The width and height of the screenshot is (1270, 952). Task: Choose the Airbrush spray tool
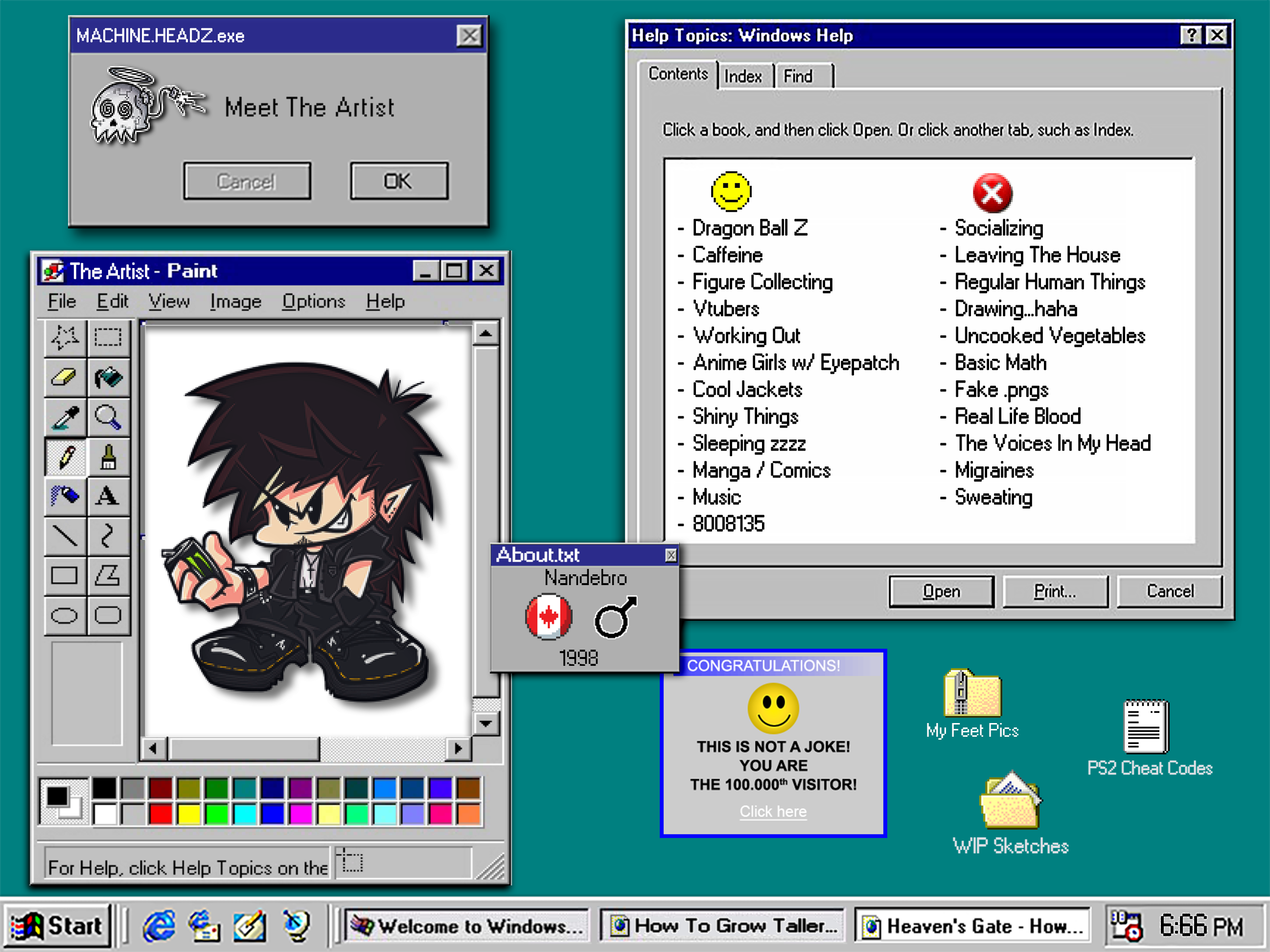click(x=66, y=497)
